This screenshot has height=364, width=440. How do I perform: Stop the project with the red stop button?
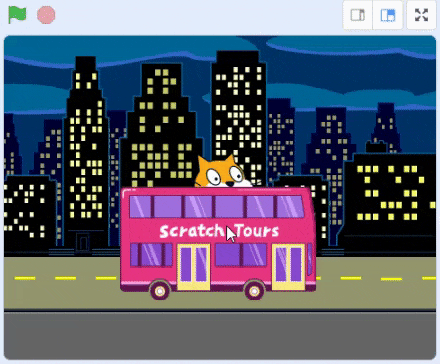click(x=46, y=15)
